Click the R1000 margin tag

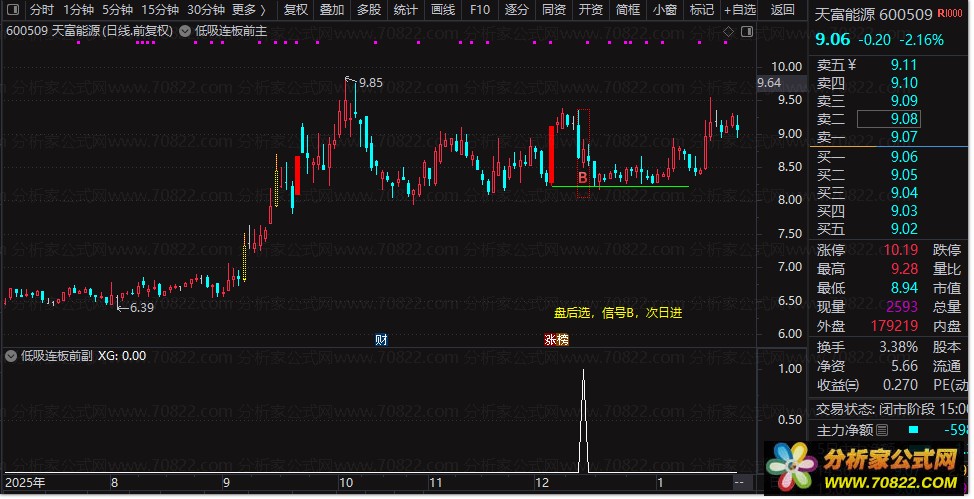coord(950,13)
